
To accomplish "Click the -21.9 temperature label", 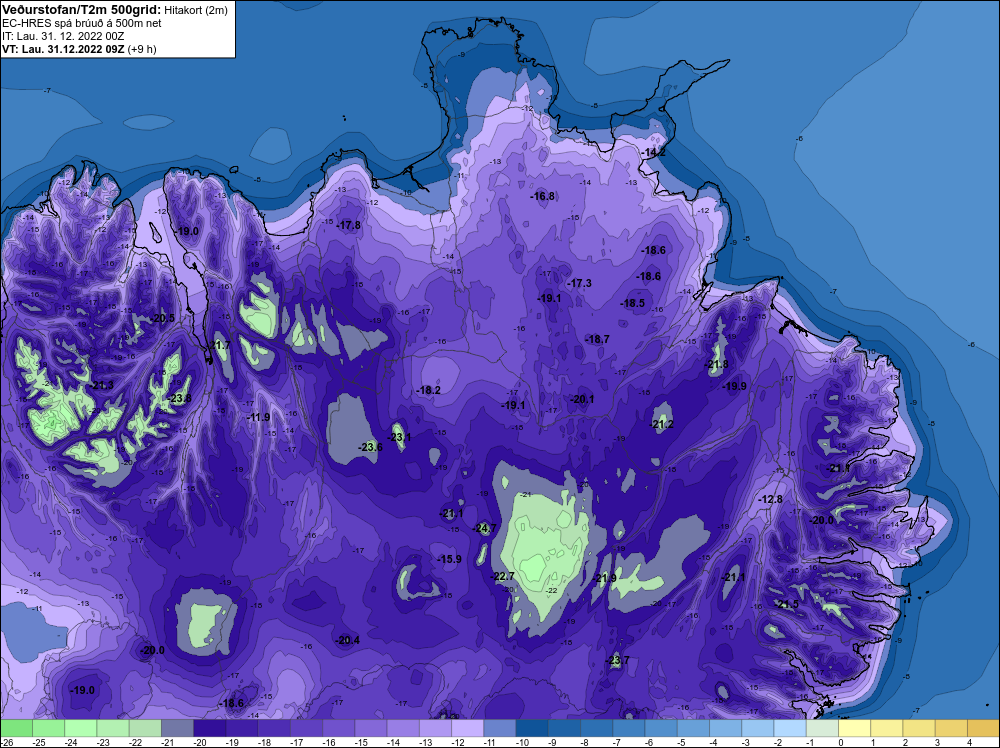I will coord(605,578).
